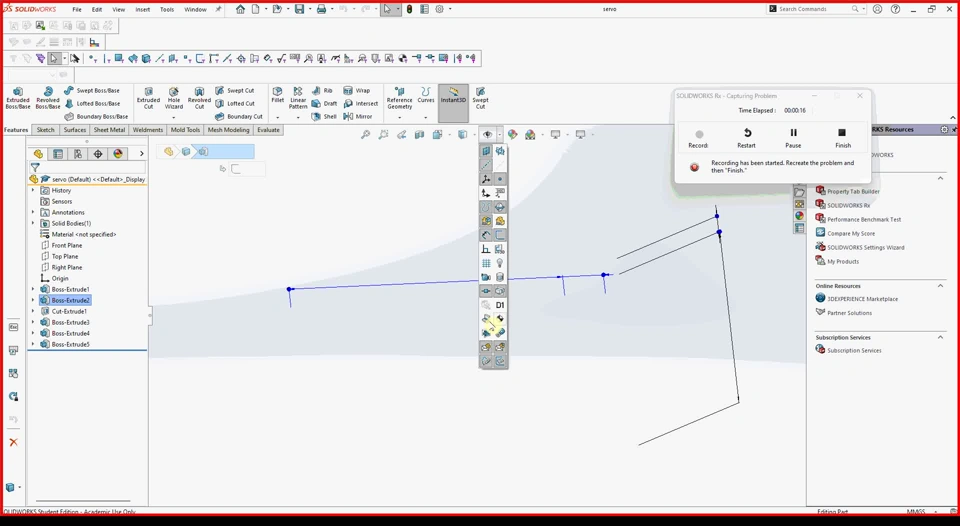Open Reference Geometry tool

coord(399,98)
